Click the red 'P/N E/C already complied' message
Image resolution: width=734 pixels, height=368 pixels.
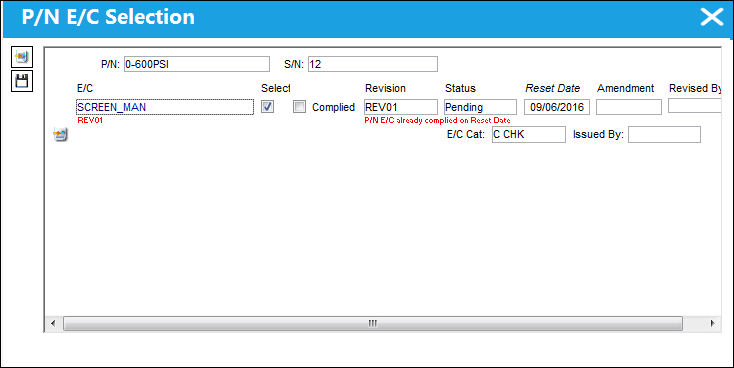[437, 120]
